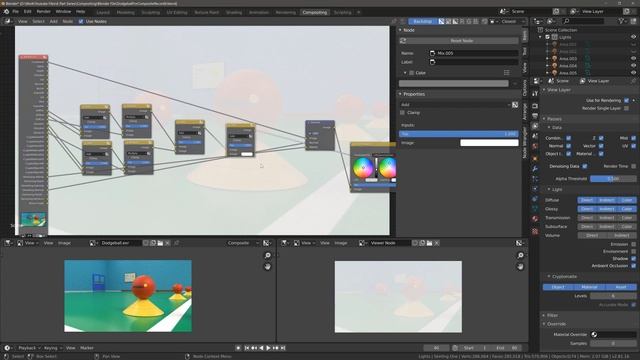Screen dimensions: 640x360
Task: Open the Texture properties tab (checker icon)
Action: click(535, 231)
